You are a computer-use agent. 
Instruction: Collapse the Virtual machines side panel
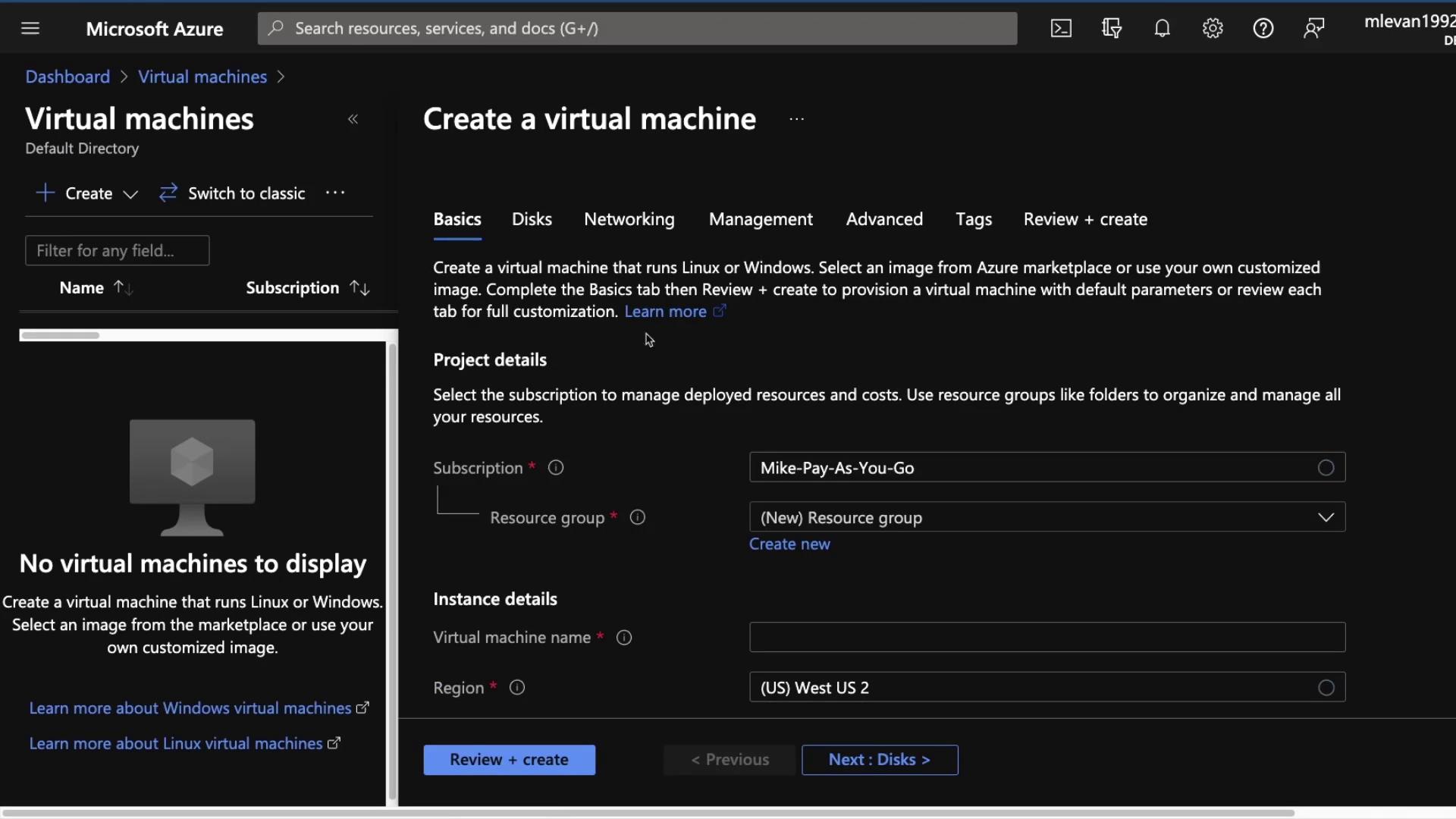353,119
